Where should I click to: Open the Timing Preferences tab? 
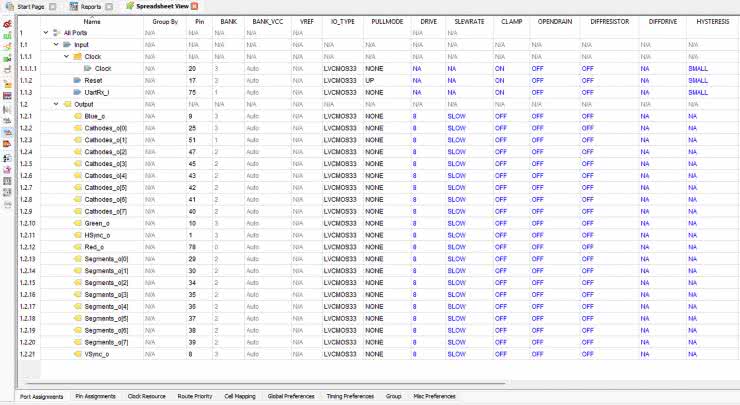pos(349,396)
